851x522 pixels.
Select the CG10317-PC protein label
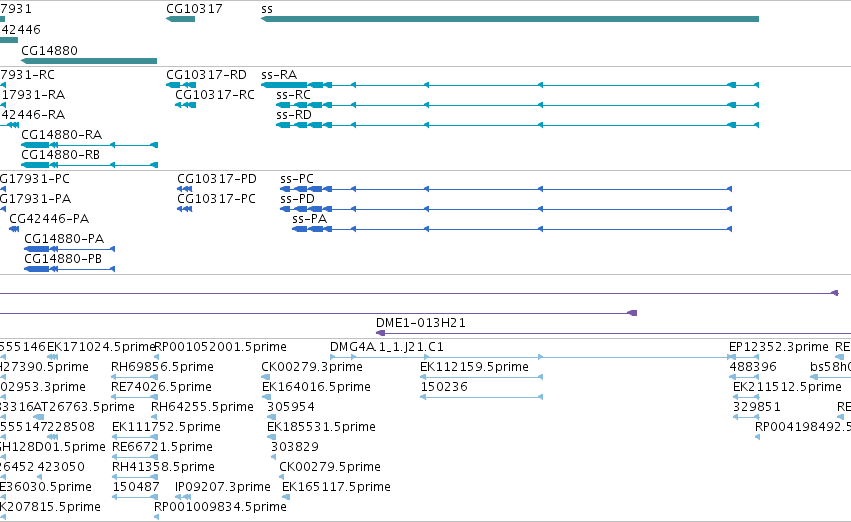click(217, 199)
